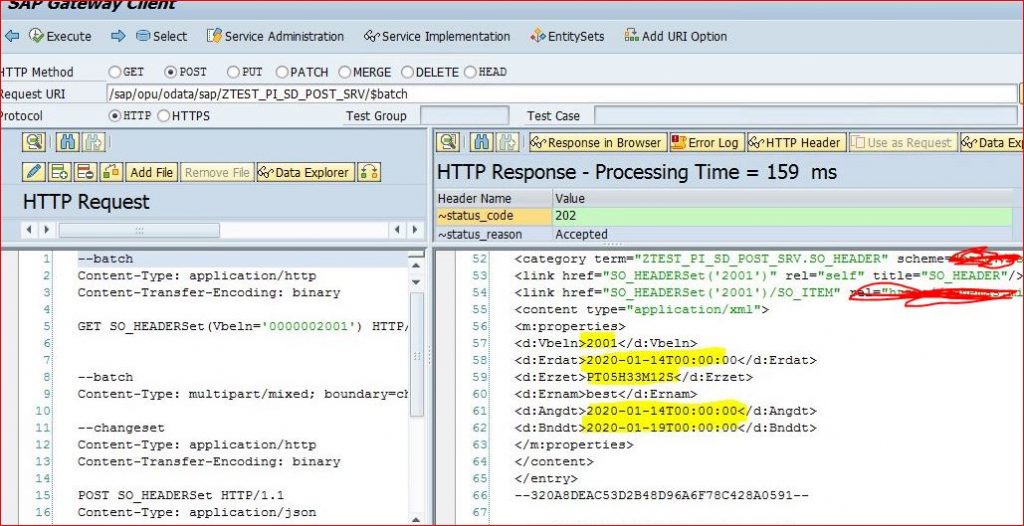Click the Select toolbar button
The width and height of the screenshot is (1024, 526).
point(161,37)
